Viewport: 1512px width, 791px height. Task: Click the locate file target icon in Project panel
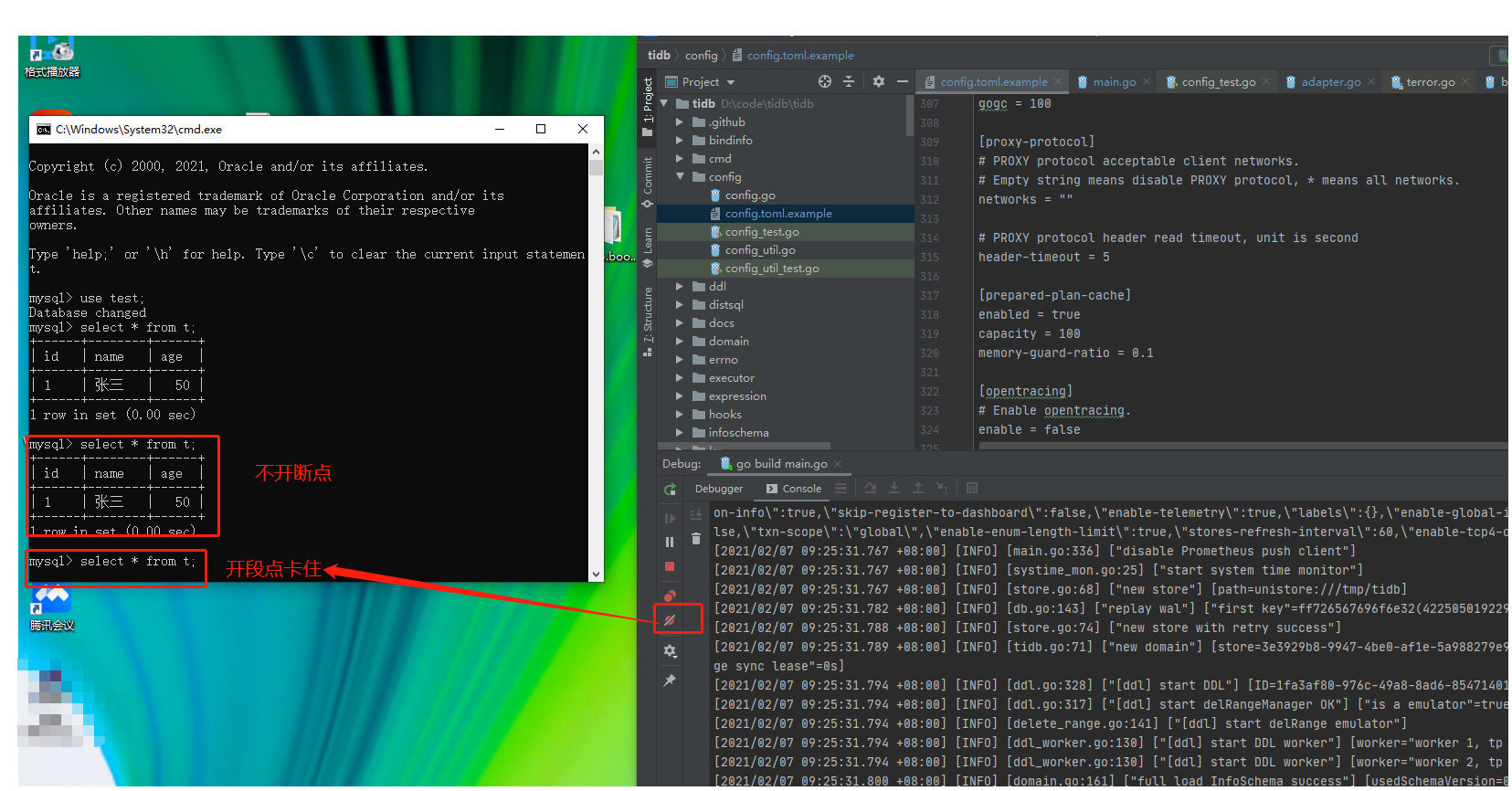click(825, 82)
